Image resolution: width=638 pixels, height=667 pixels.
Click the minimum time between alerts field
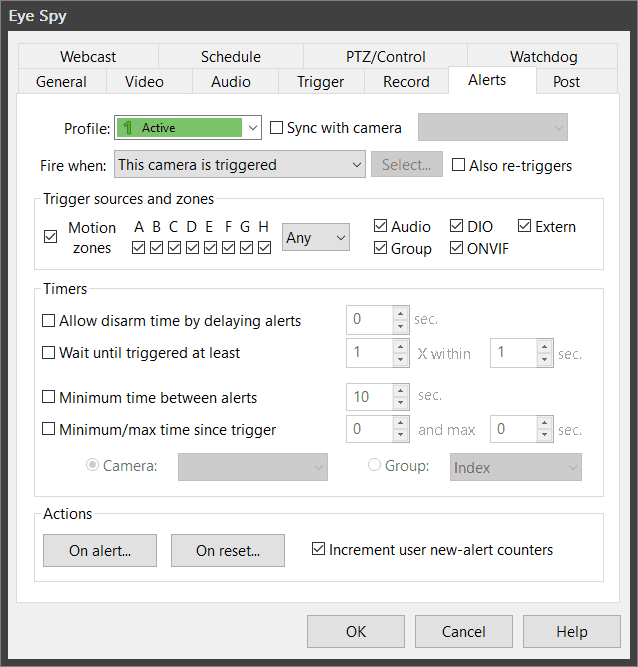[370, 397]
